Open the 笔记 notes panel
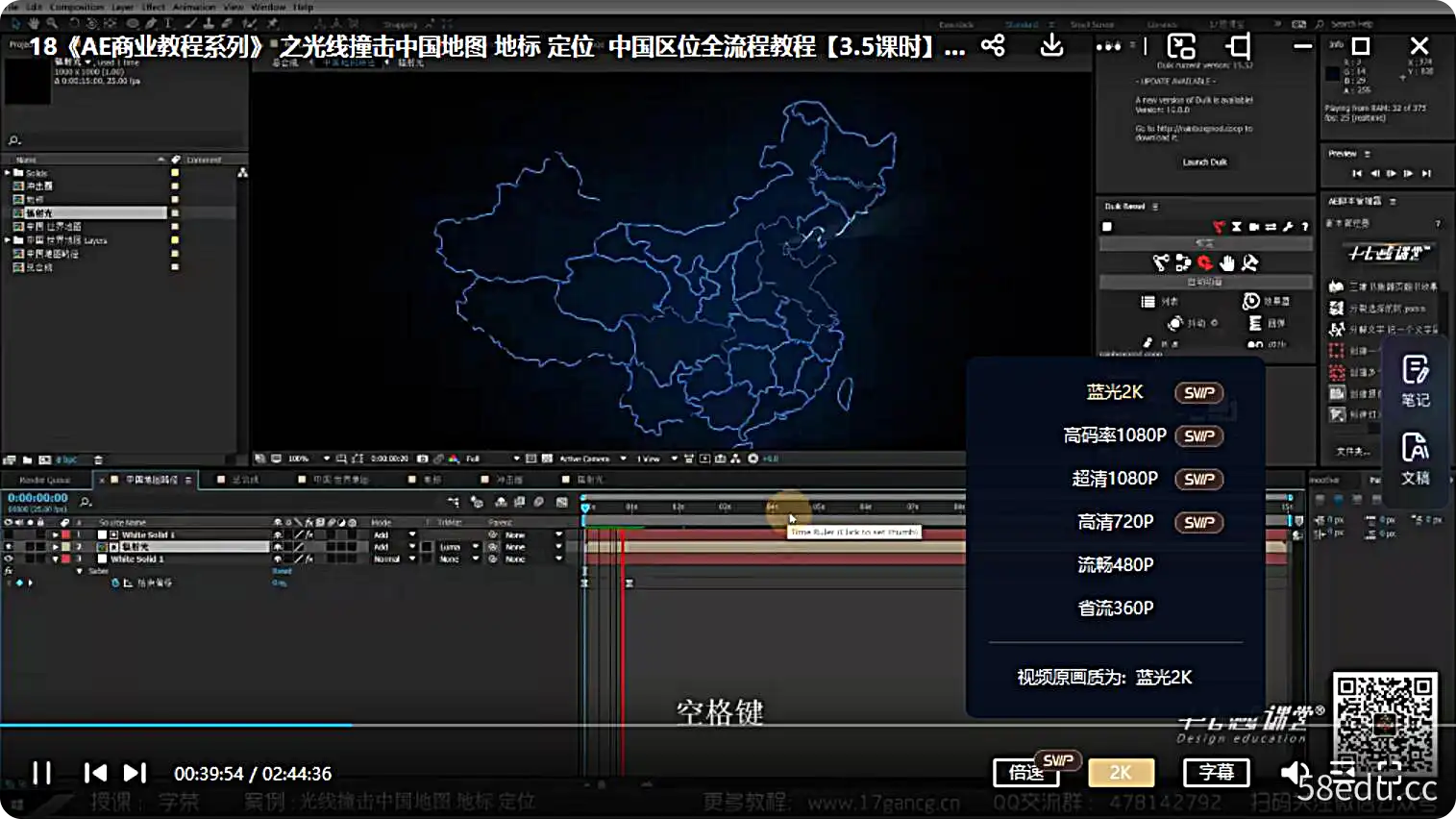1456x819 pixels. tap(1415, 382)
